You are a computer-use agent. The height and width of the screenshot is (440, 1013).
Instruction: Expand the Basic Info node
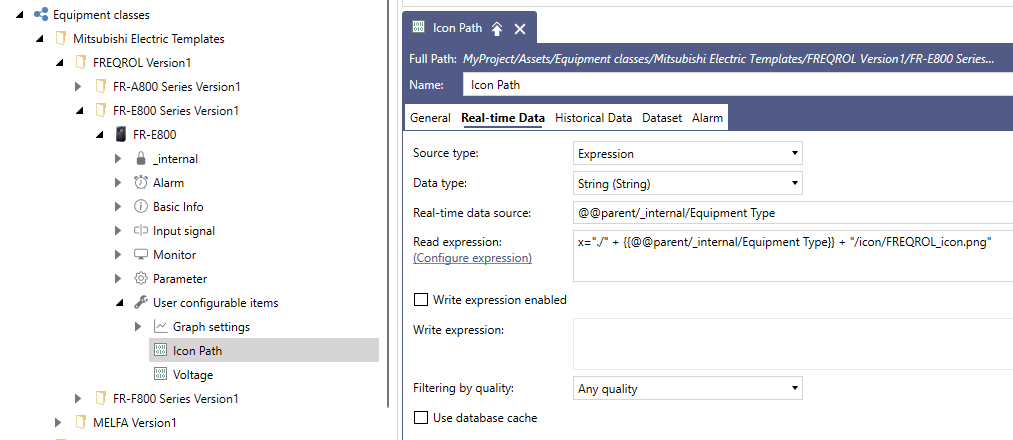pyautogui.click(x=118, y=207)
